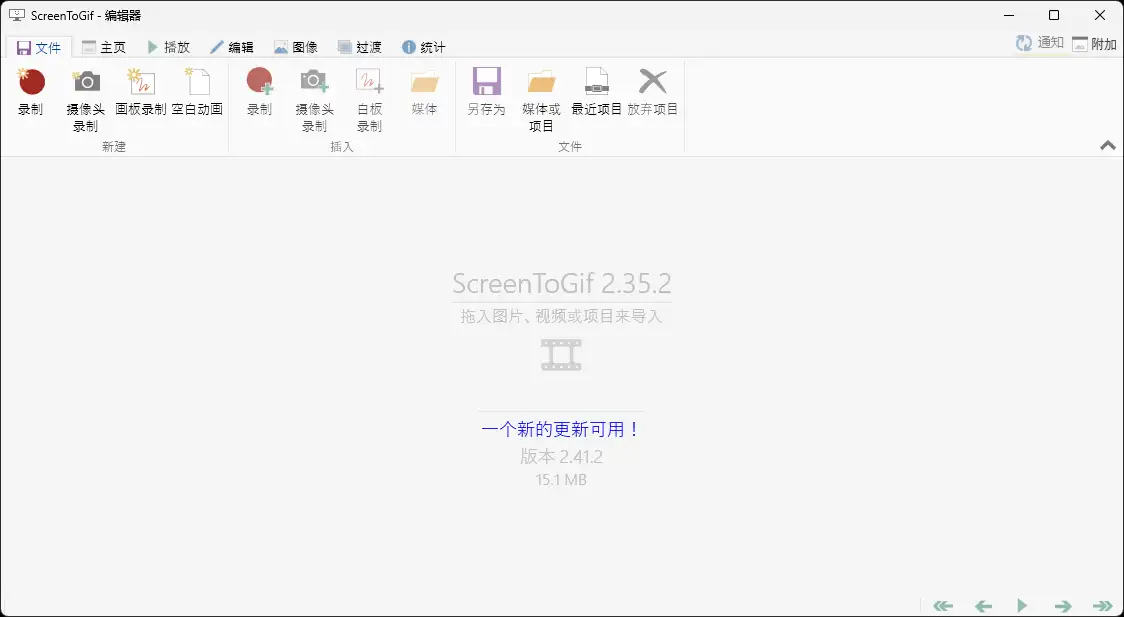
Task: Jump to the last frame
Action: (x=1102, y=606)
